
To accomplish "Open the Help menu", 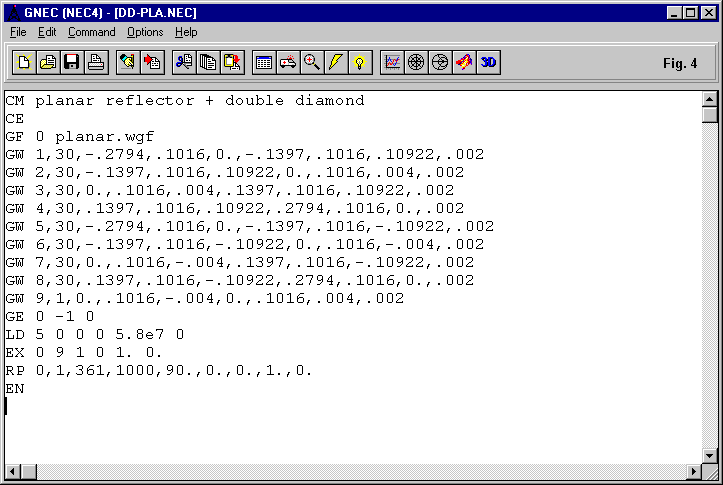I will coord(186,32).
